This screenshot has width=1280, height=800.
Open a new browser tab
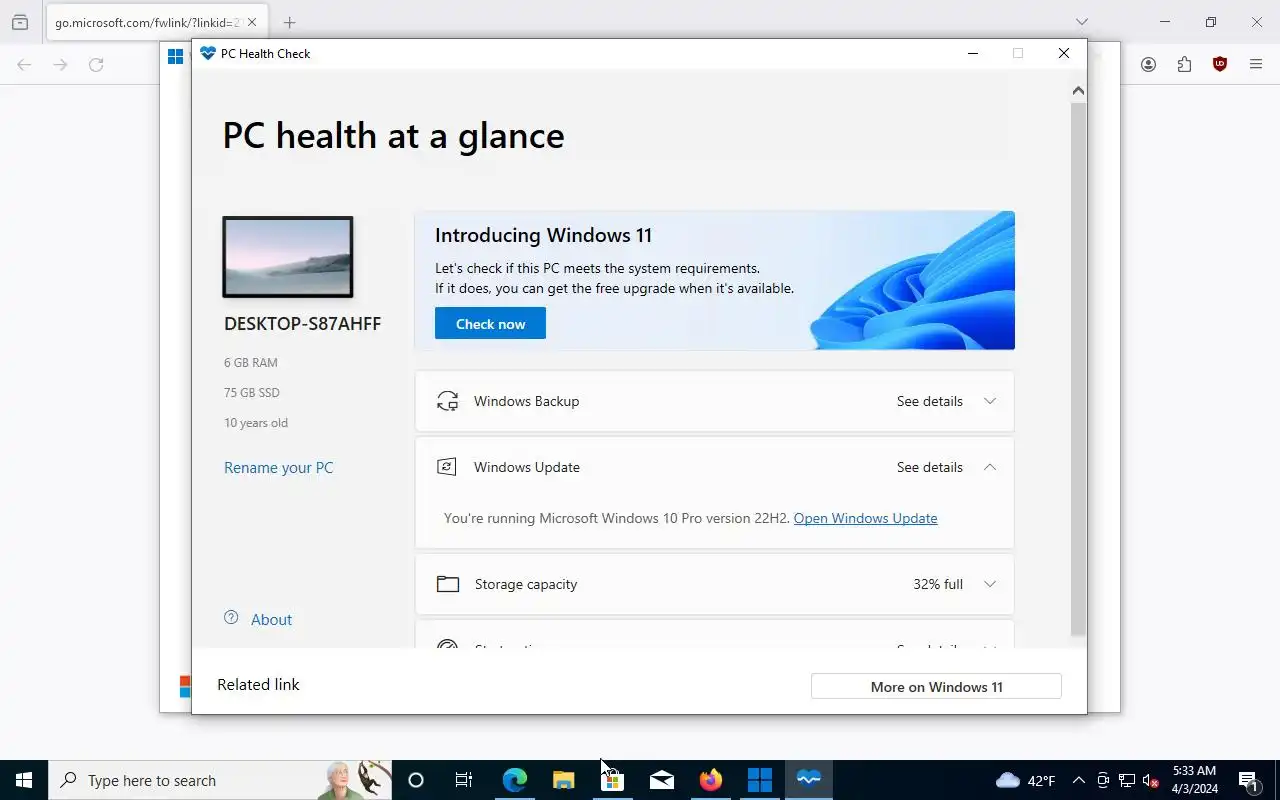(289, 22)
